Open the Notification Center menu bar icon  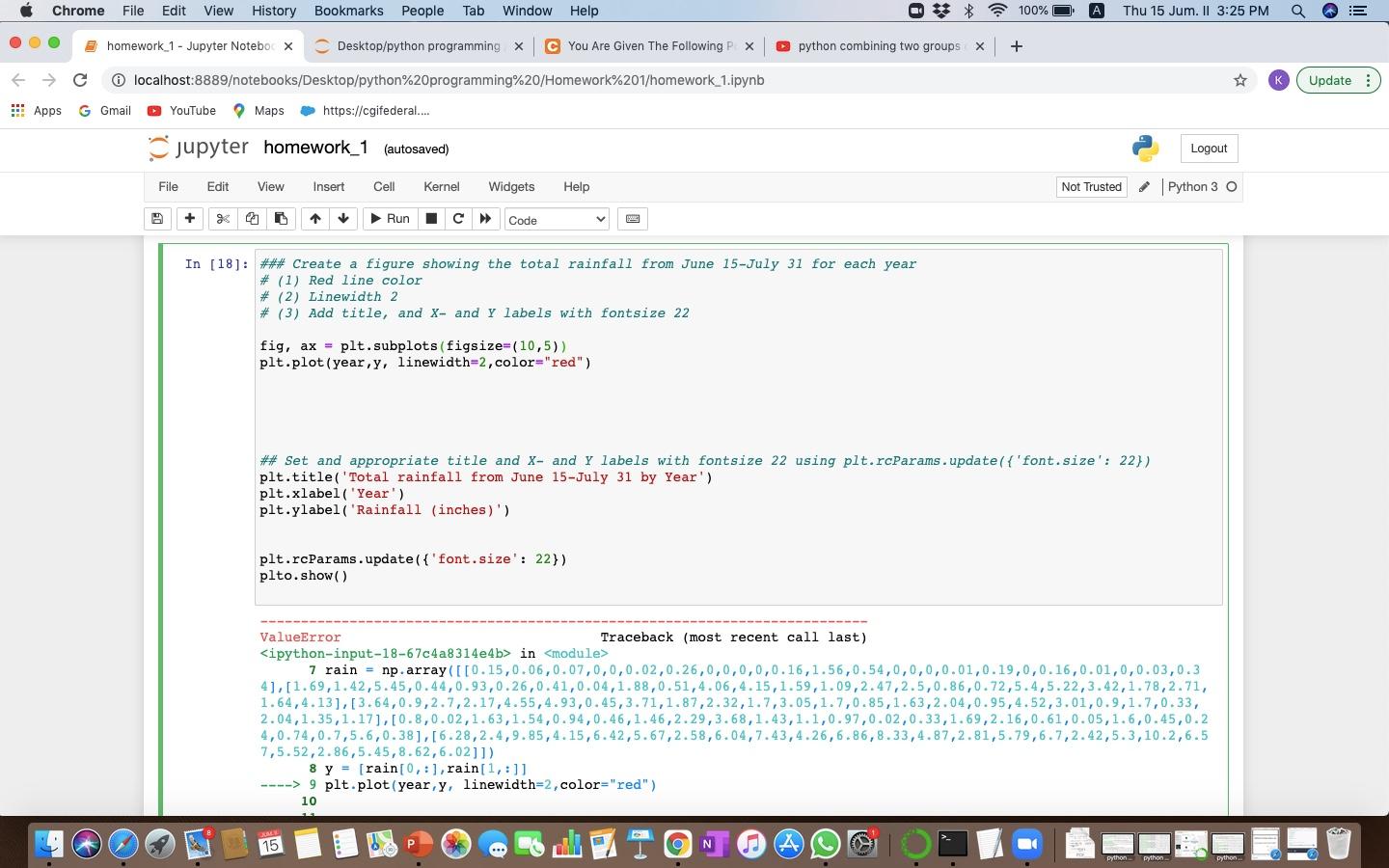coord(1358,11)
